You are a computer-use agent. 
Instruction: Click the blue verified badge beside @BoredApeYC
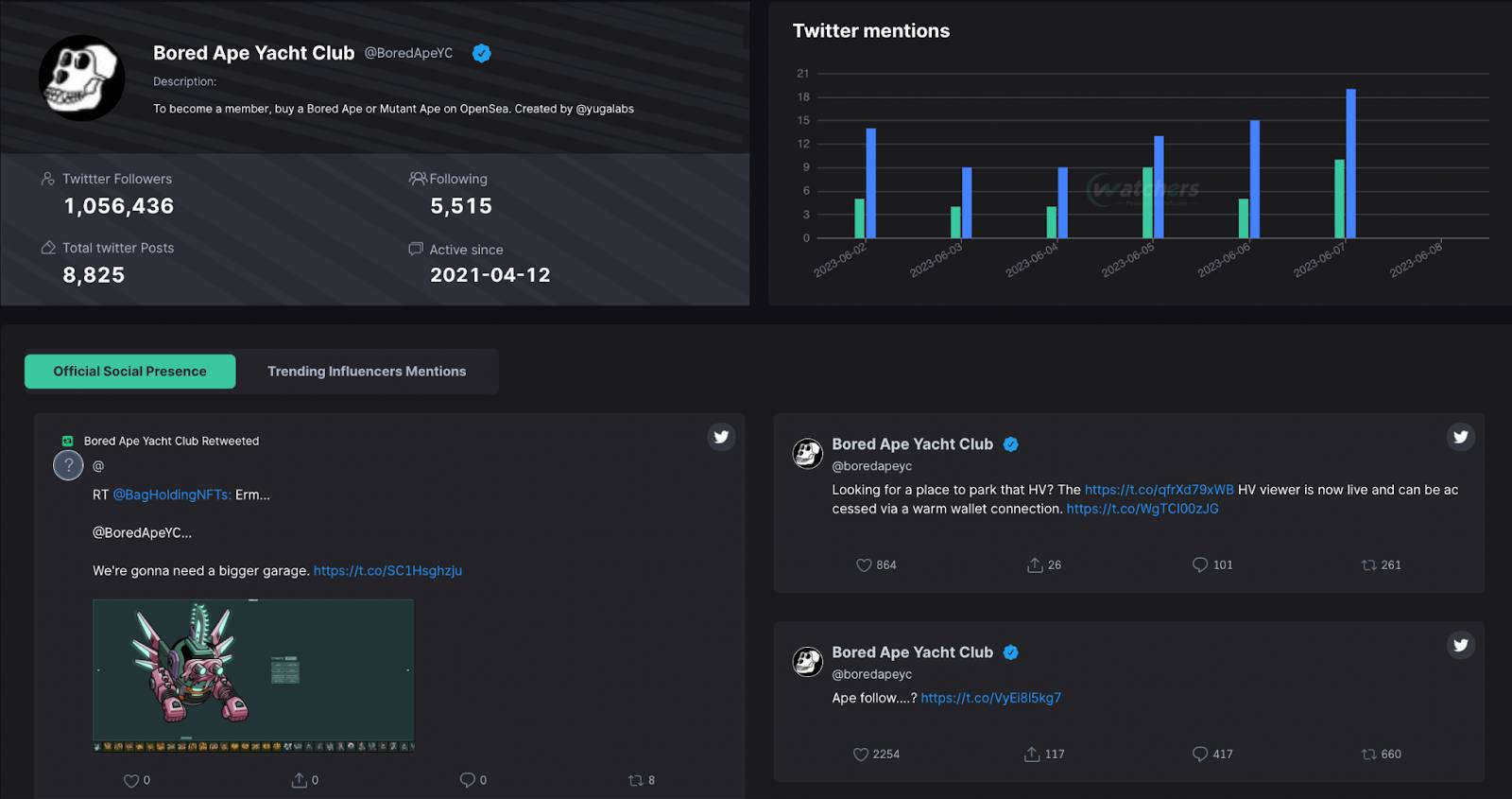tap(482, 53)
